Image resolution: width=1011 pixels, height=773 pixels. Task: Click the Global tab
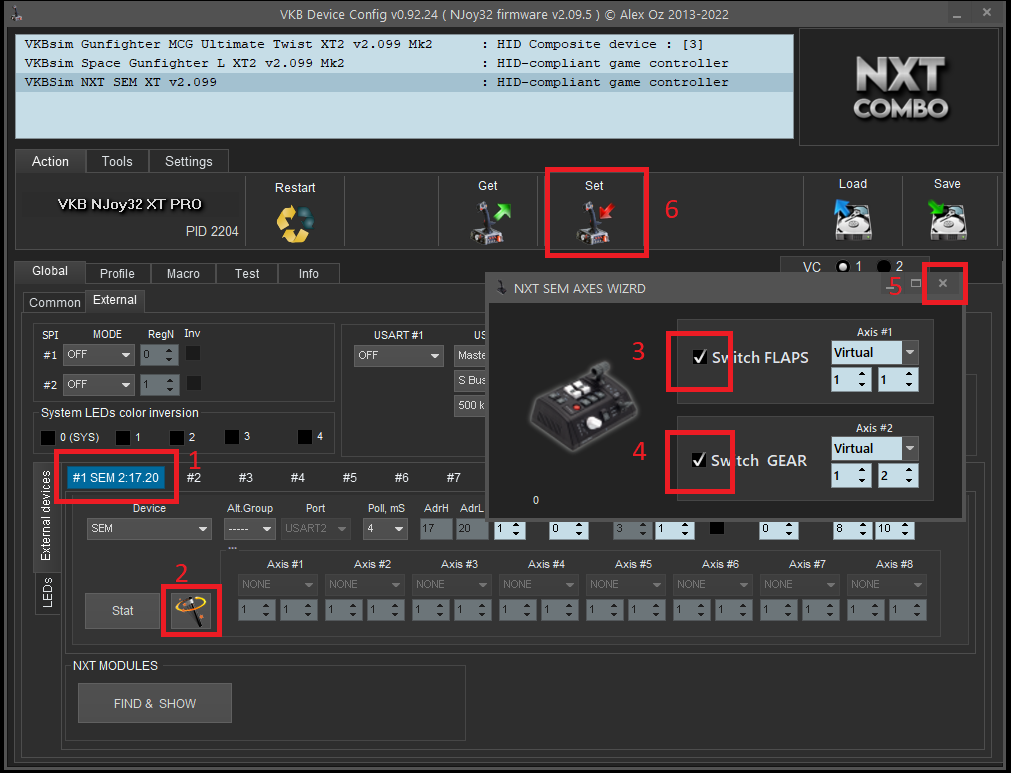click(50, 271)
